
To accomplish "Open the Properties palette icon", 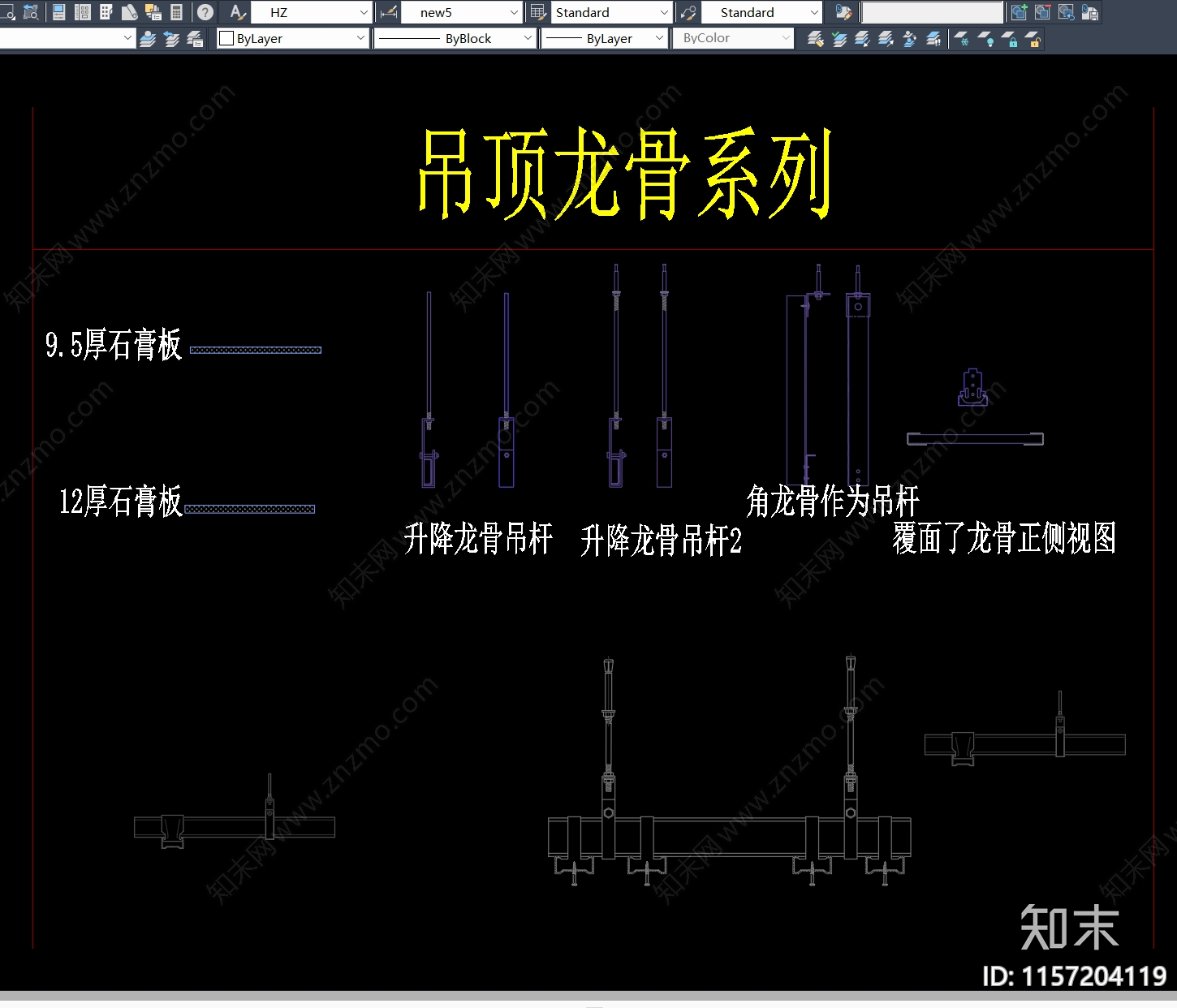I will click(x=59, y=12).
